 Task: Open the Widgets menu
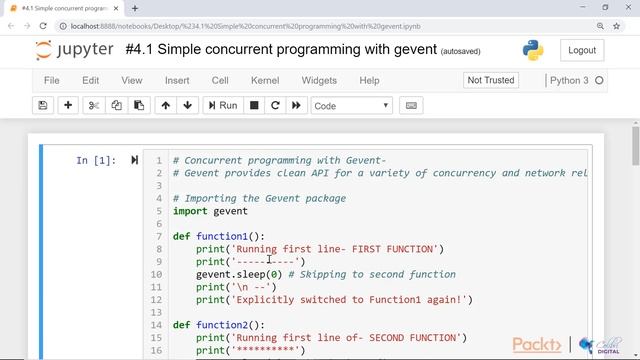tap(319, 80)
